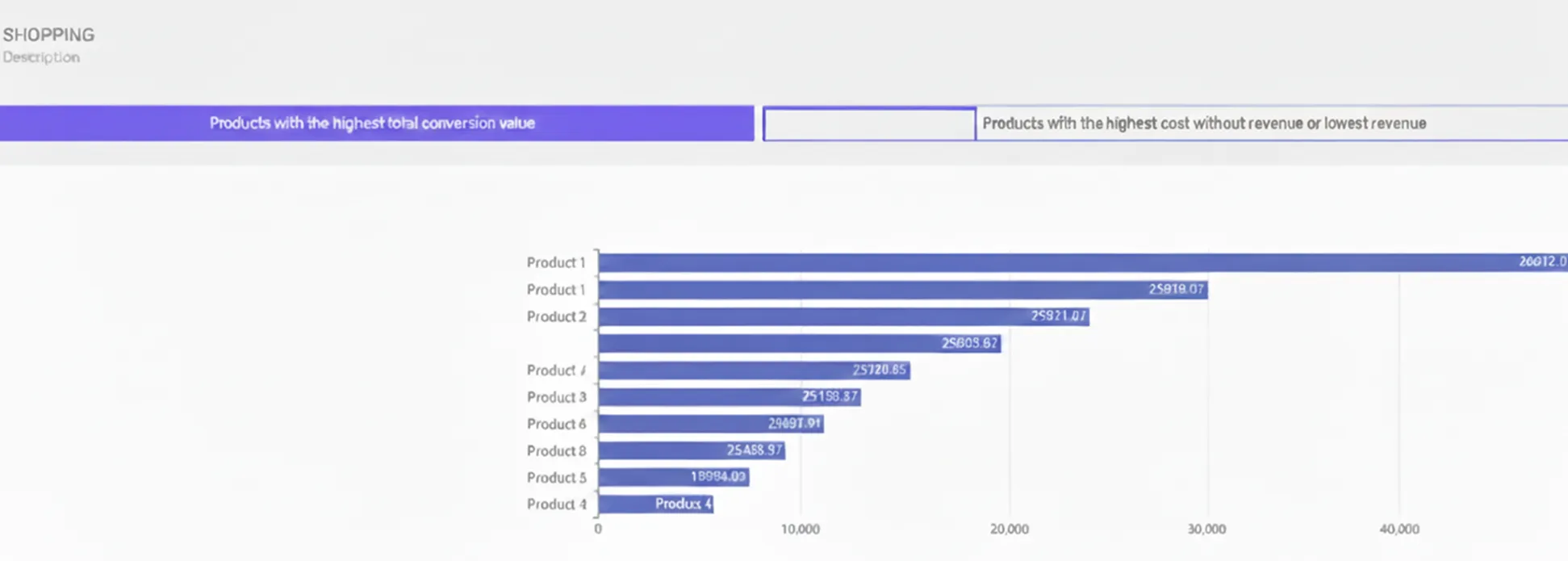The height and width of the screenshot is (561, 1568).
Task: Click the Description subtitle text
Action: click(41, 57)
